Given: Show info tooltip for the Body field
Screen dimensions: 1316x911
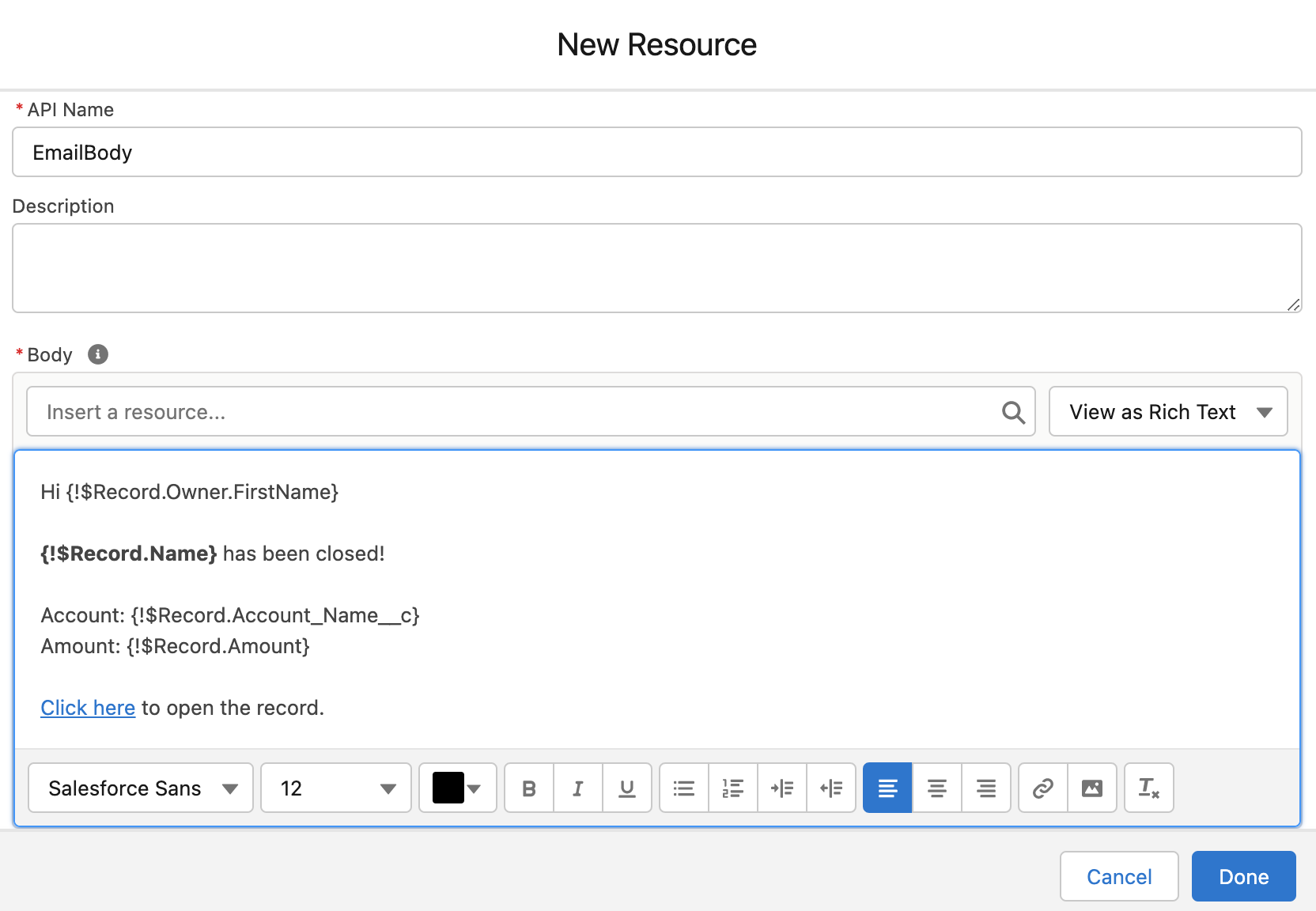Looking at the screenshot, I should point(96,354).
